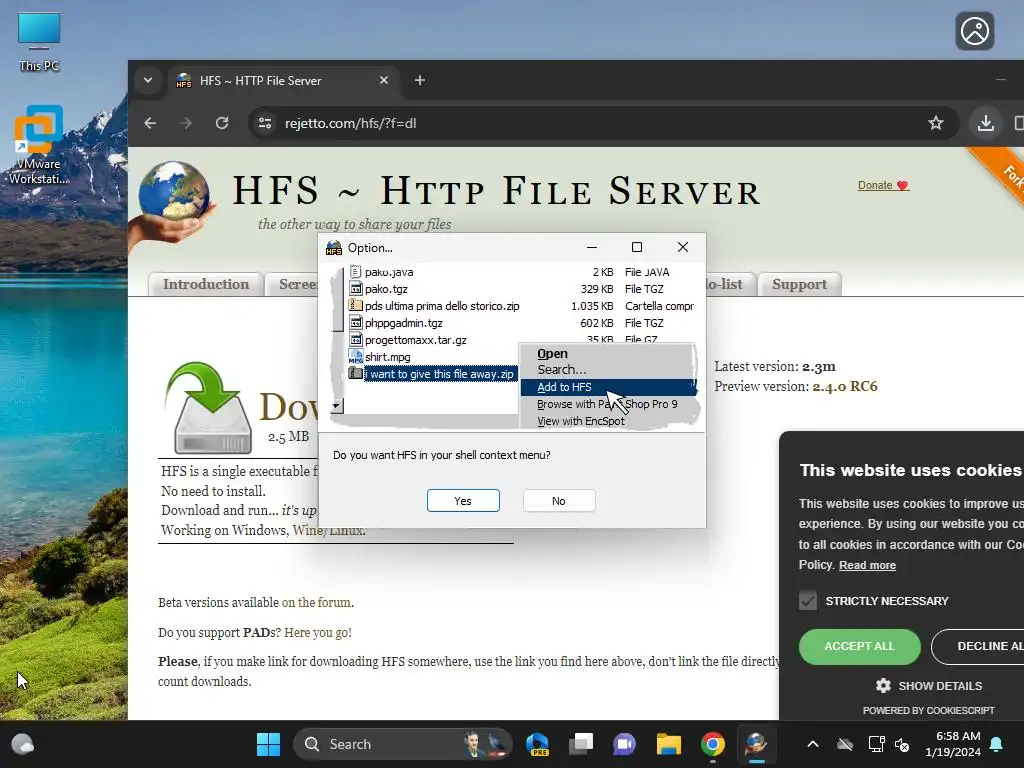Click the network display tray icon
The height and width of the screenshot is (768, 1024).
[x=875, y=744]
